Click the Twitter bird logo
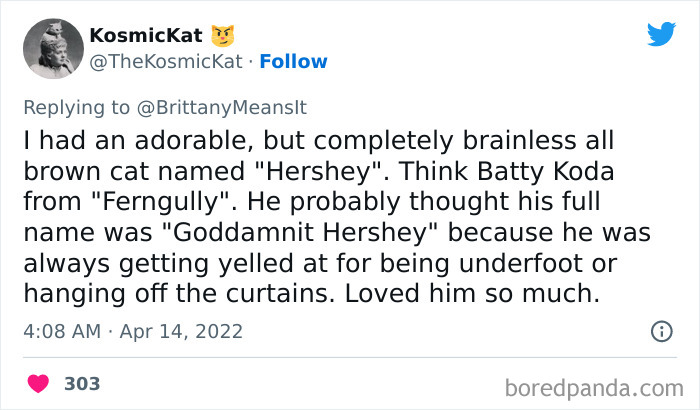The image size is (700, 410). pos(661,35)
